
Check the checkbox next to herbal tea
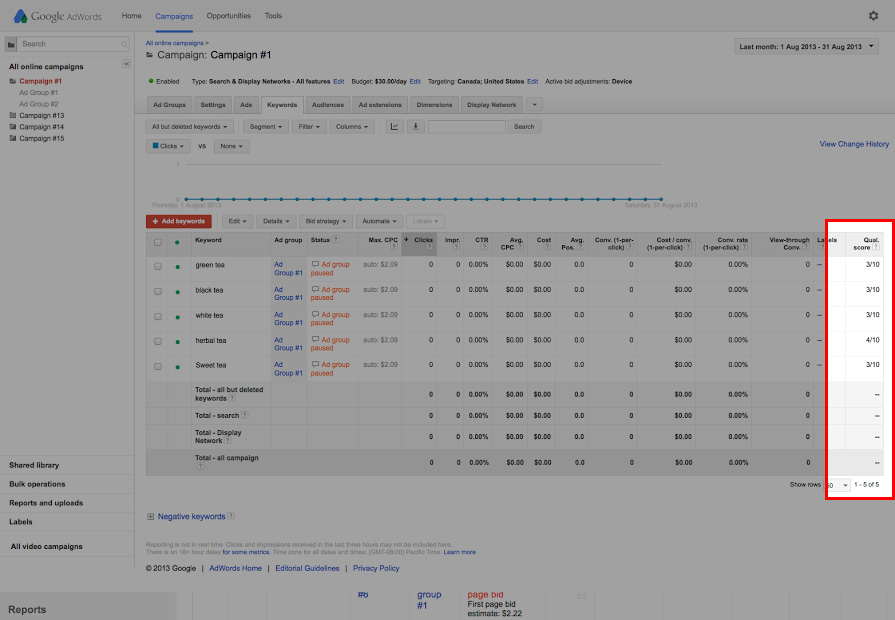point(156,340)
